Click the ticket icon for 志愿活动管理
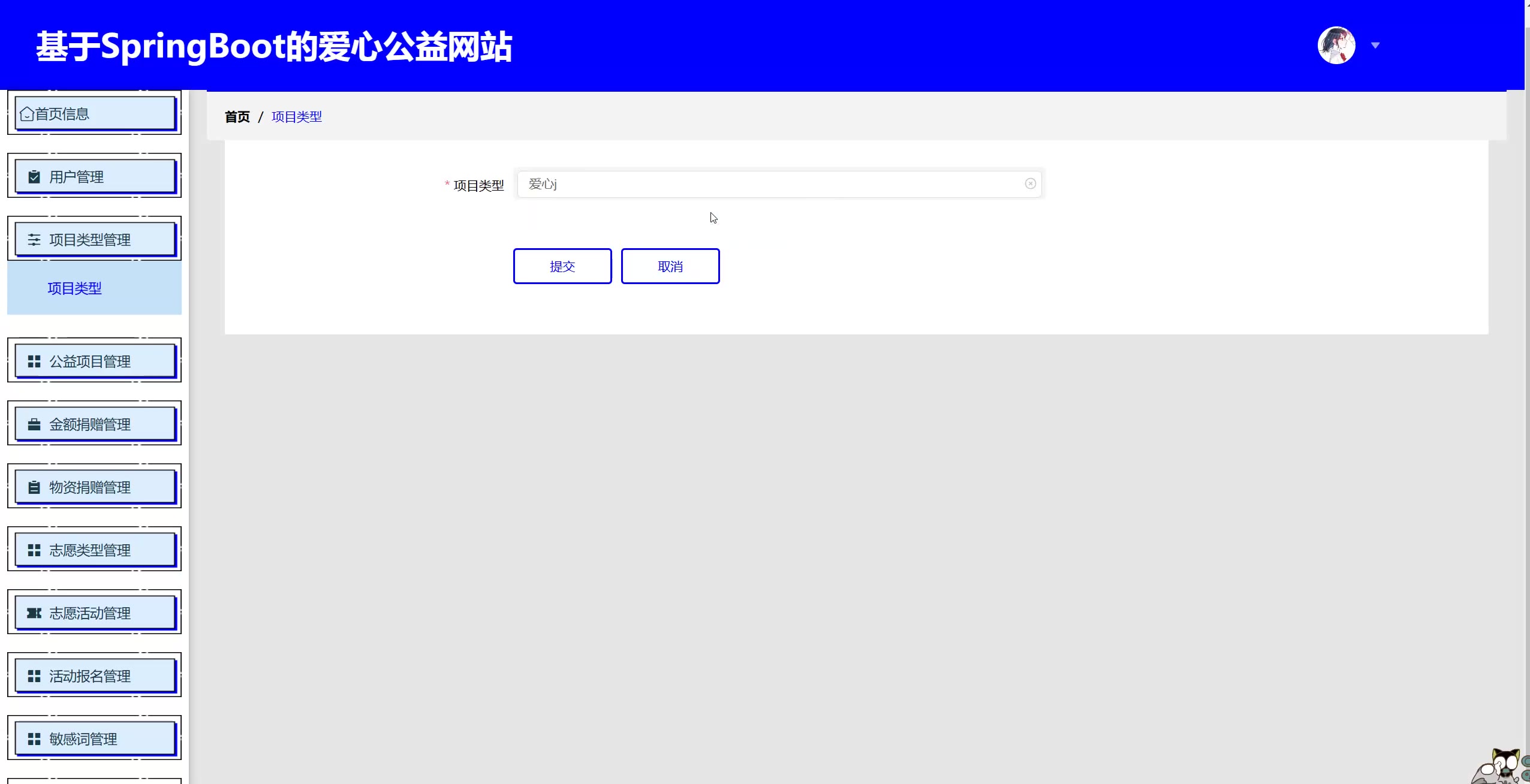Image resolution: width=1530 pixels, height=784 pixels. pos(34,613)
